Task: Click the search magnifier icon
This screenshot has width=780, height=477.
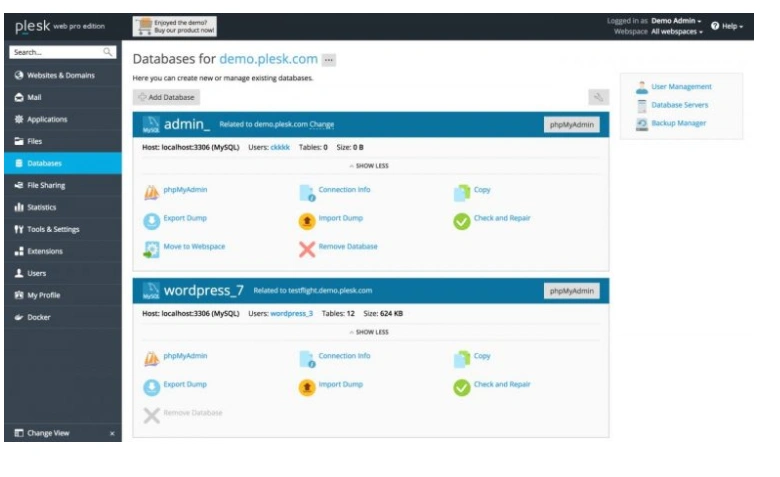Action: [107, 52]
